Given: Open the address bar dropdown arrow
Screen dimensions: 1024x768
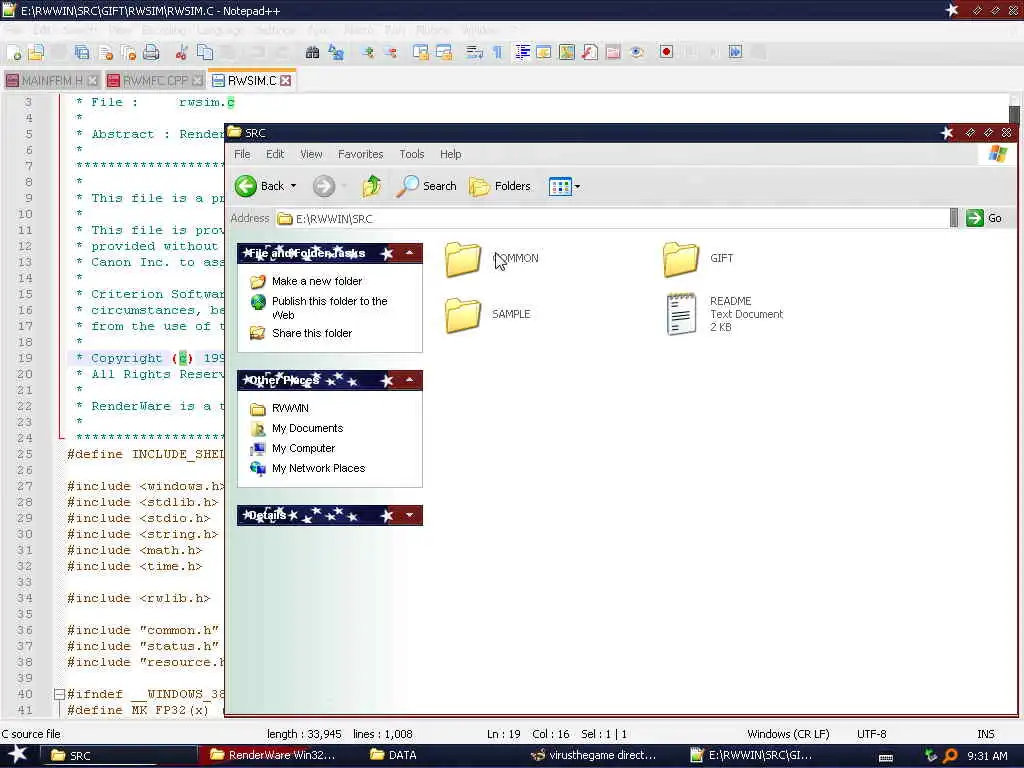Looking at the screenshot, I should tap(954, 218).
